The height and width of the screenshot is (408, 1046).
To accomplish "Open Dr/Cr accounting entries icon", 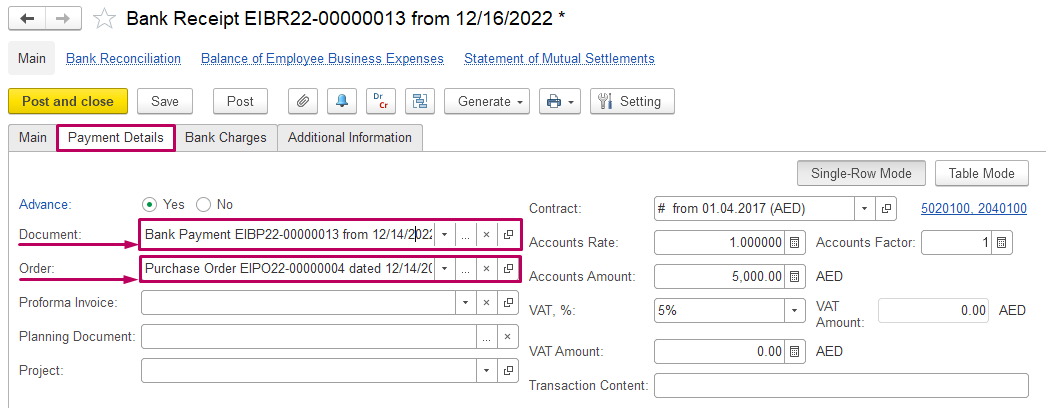I will pos(380,101).
